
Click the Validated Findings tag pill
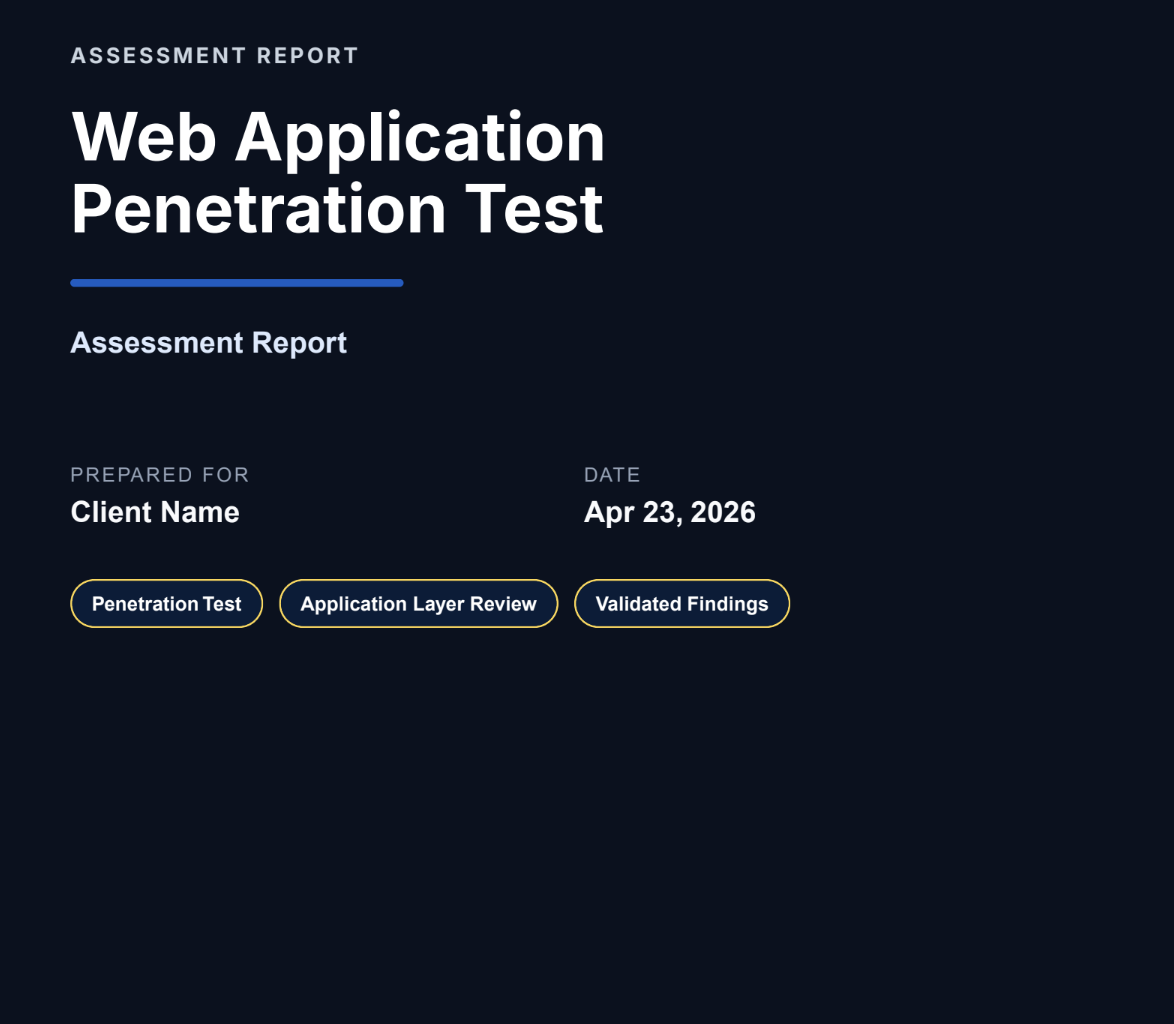682,603
